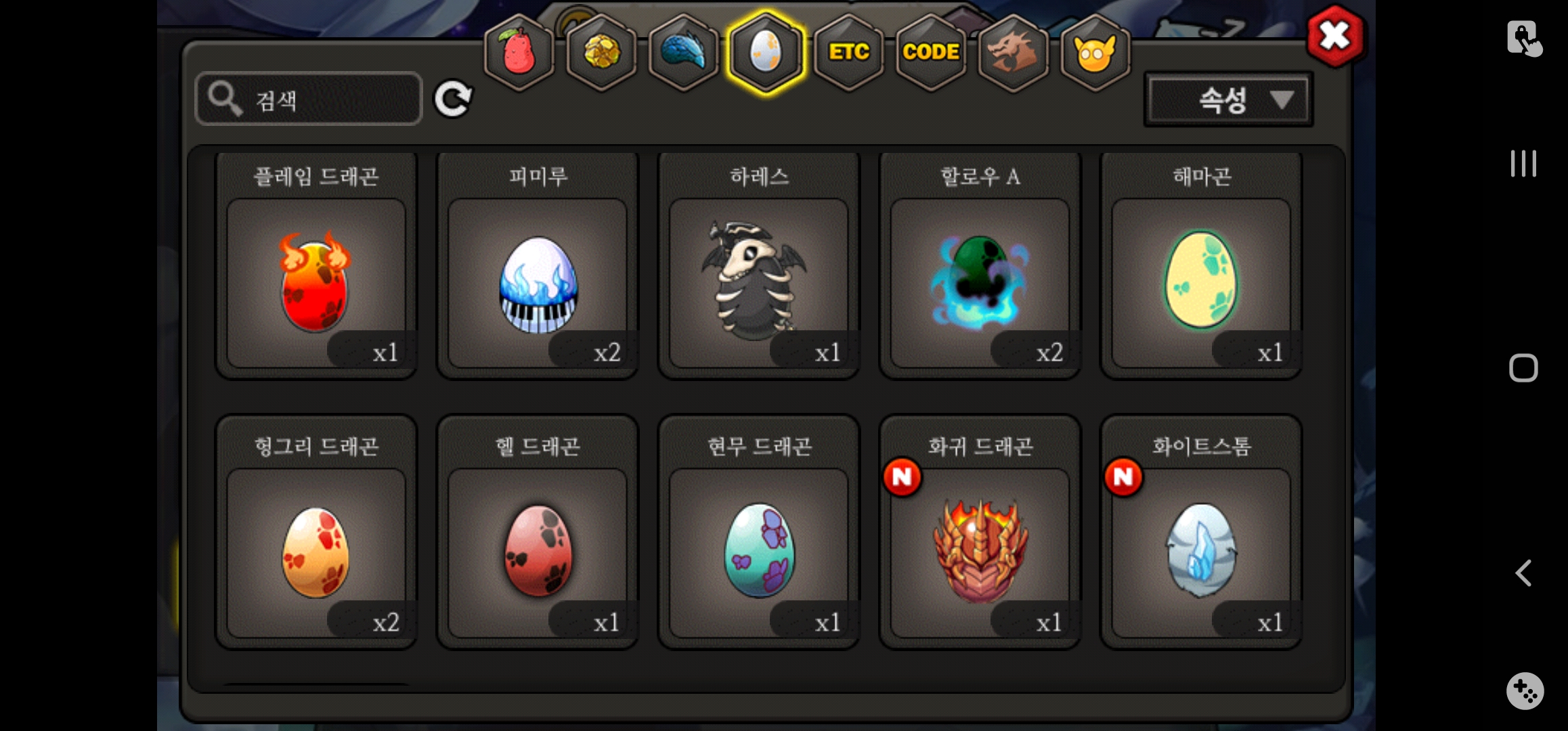Open the ETC tab

(x=849, y=51)
